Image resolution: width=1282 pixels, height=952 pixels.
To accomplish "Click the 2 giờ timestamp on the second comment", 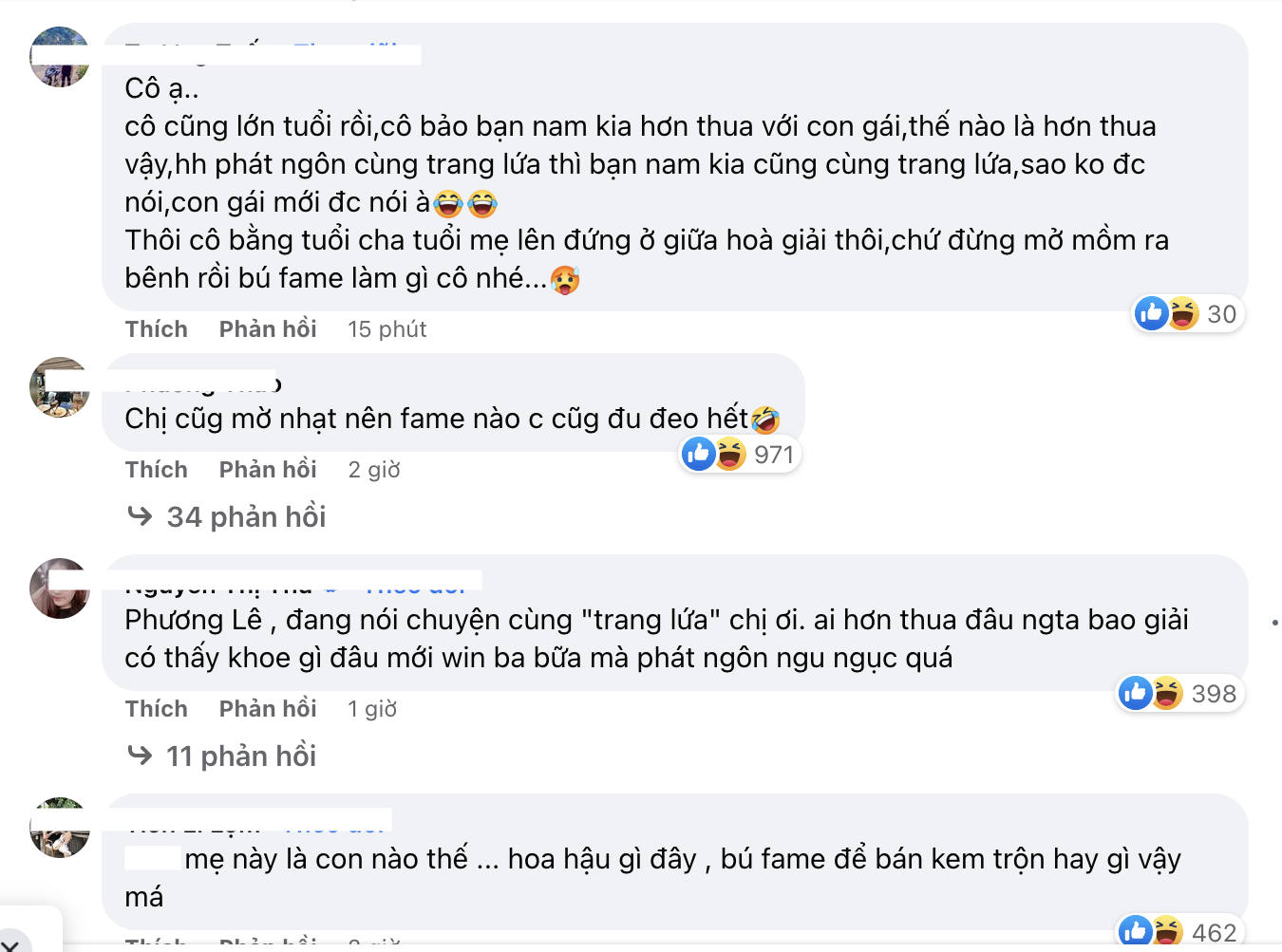I will click(x=374, y=469).
